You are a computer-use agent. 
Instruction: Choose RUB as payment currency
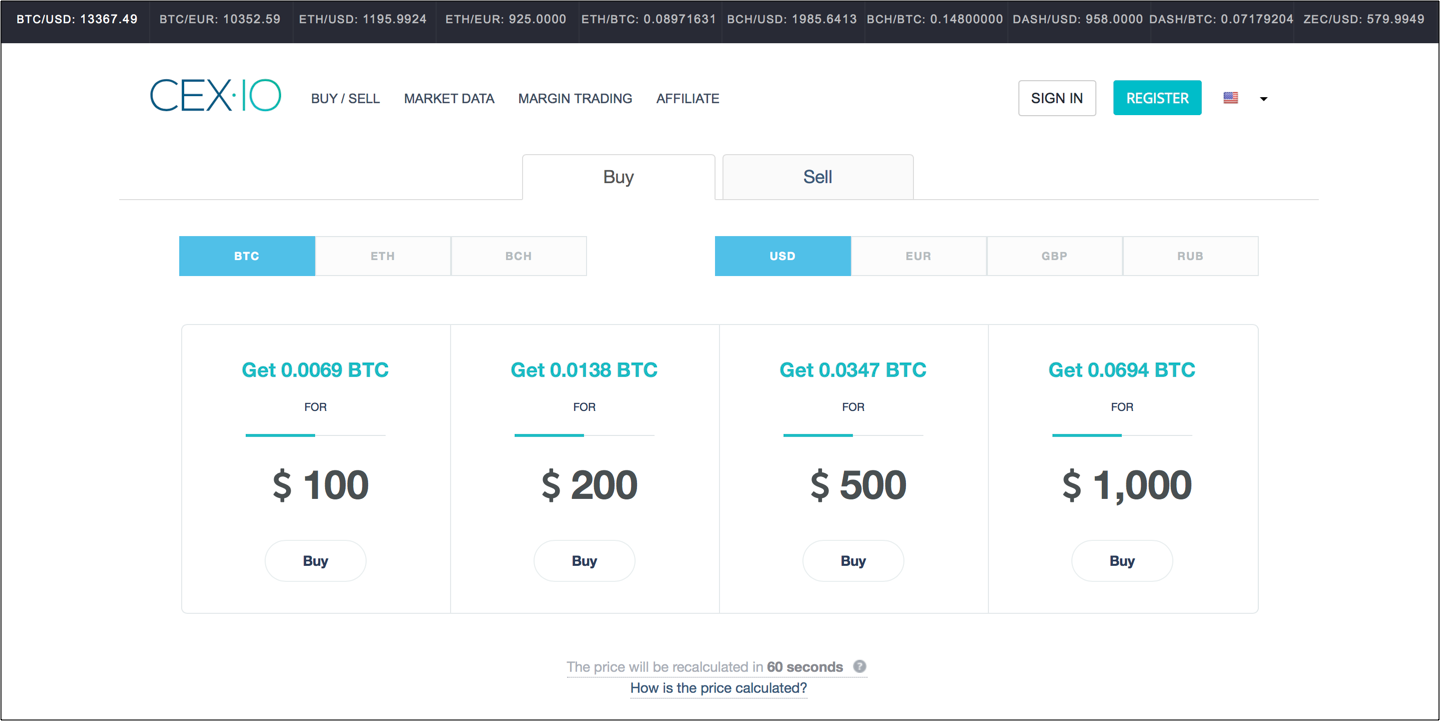1190,256
